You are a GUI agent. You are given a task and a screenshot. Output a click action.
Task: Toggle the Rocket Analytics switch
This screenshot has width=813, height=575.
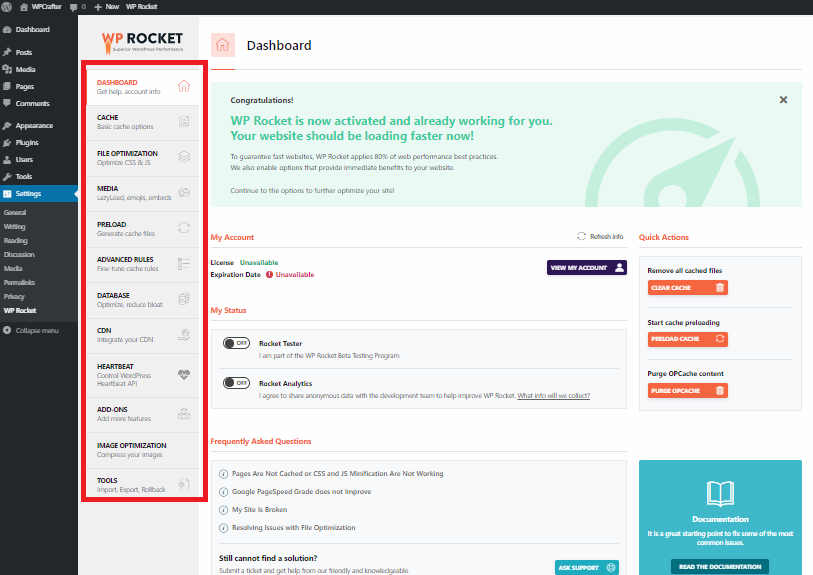click(236, 383)
